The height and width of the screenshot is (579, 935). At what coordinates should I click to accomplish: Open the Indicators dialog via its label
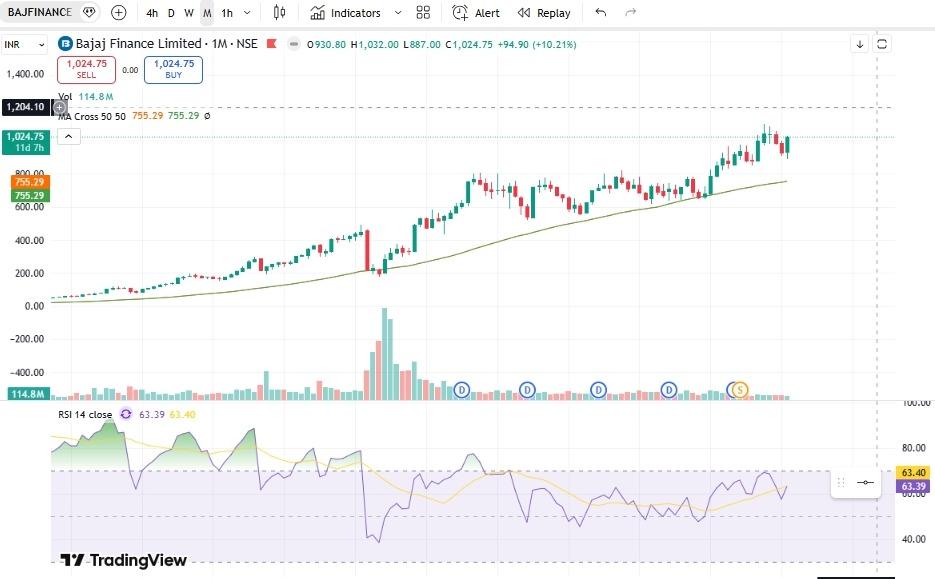pyautogui.click(x=355, y=13)
